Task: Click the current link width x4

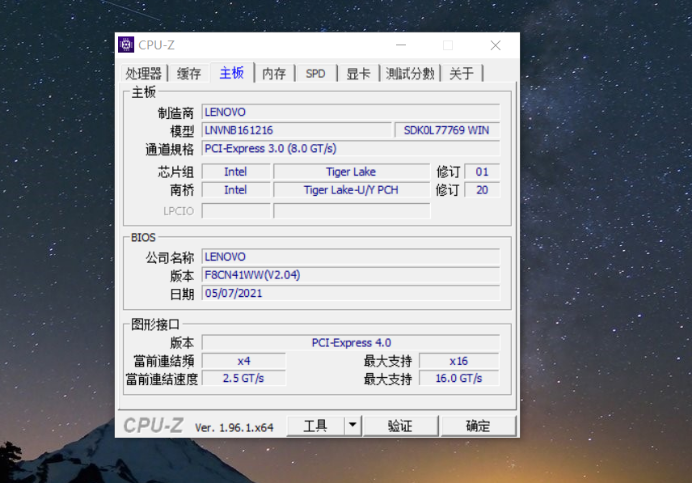Action: [x=244, y=361]
